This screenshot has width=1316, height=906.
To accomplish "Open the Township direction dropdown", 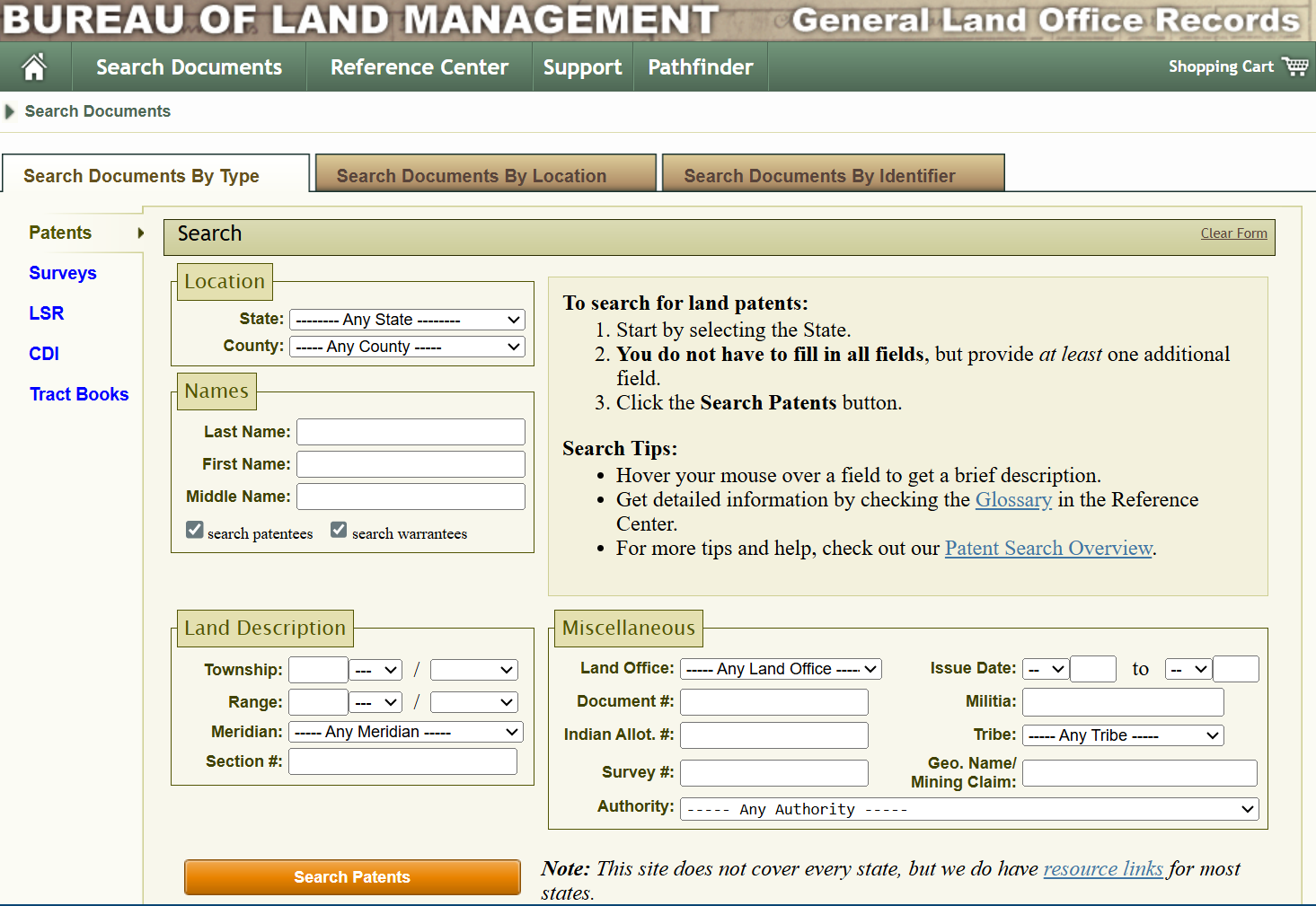I will click(x=375, y=670).
